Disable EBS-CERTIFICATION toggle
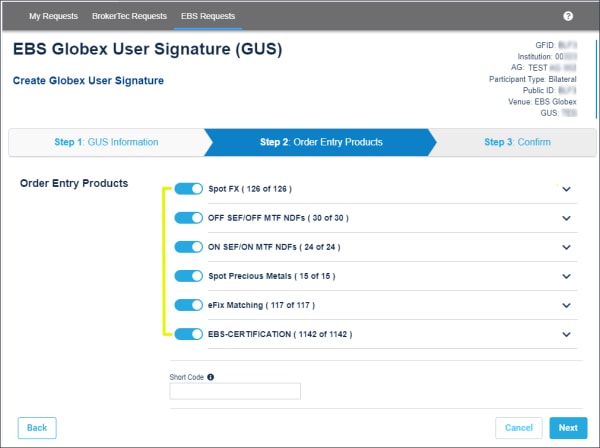This screenshot has width=600, height=448. (x=188, y=334)
